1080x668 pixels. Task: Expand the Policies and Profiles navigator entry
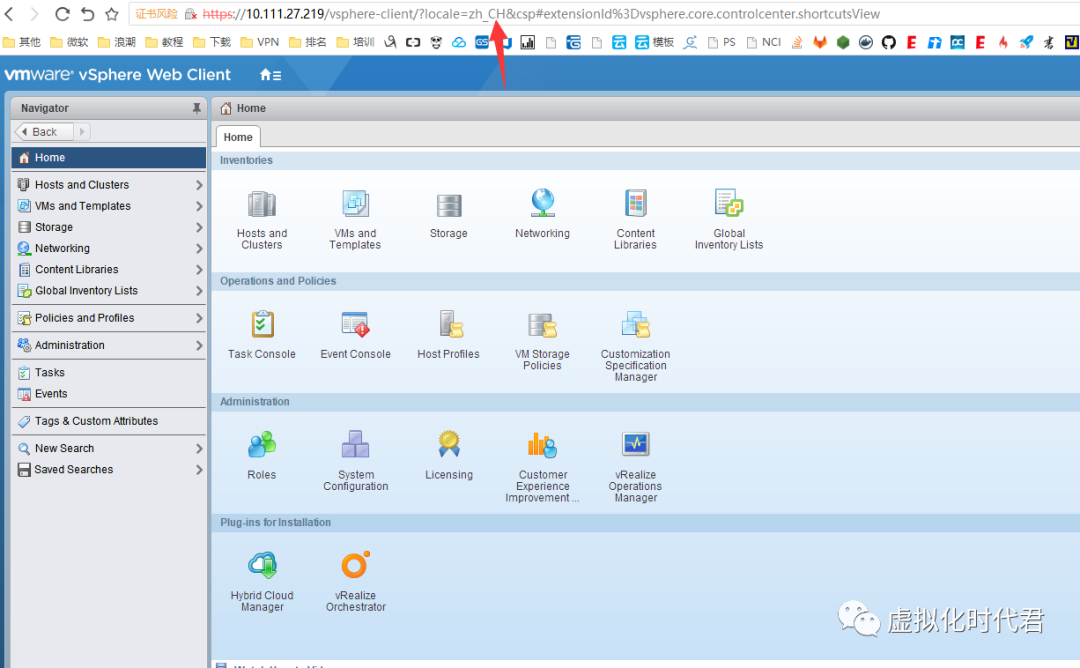(199, 317)
